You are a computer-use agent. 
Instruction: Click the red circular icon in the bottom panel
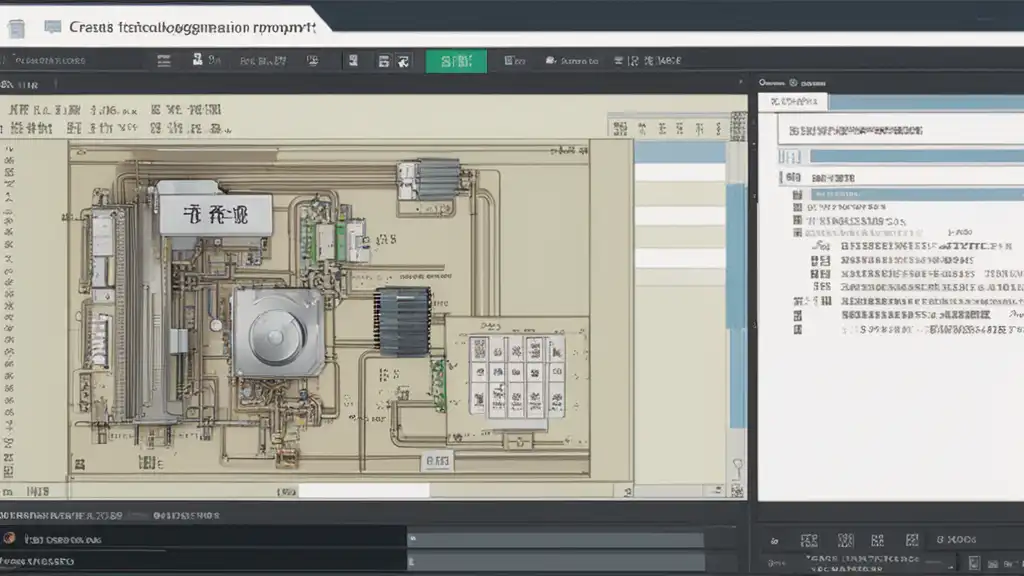coord(9,538)
